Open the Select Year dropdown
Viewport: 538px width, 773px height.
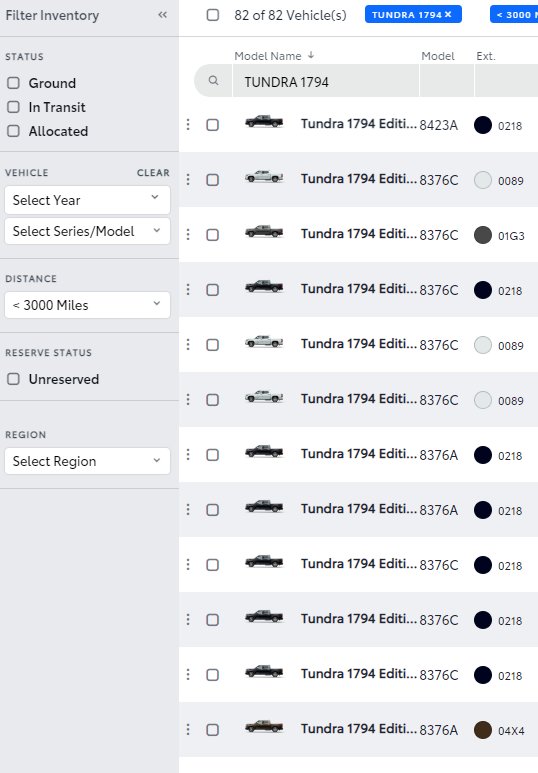point(87,200)
